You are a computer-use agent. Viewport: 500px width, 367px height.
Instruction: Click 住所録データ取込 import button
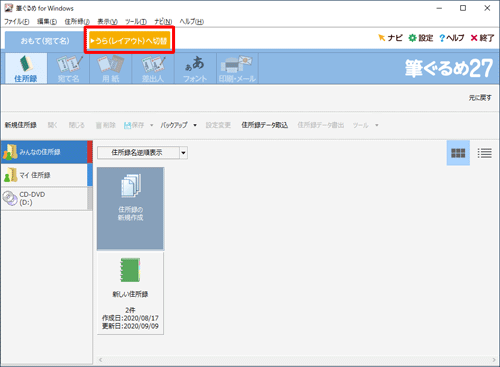[x=265, y=125]
